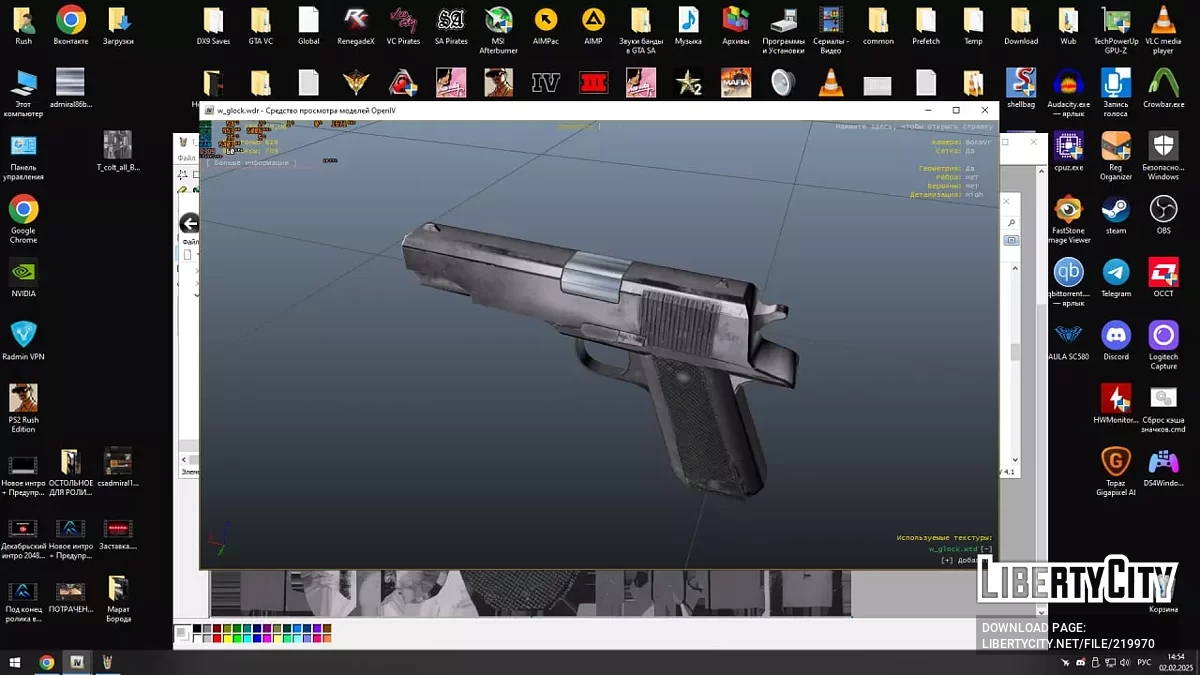
Task: Click [+] to add a texture
Action: (x=946, y=560)
